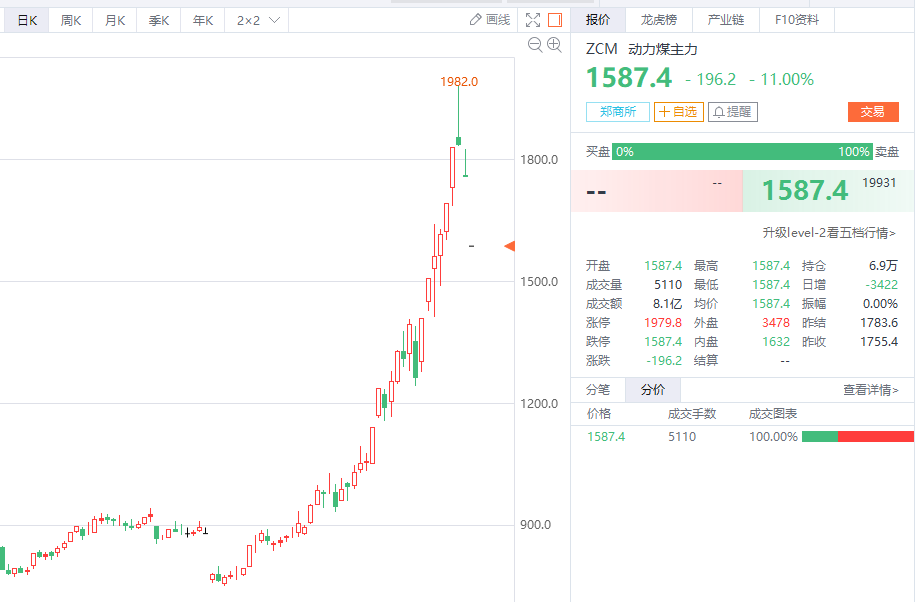Toggle the right side panel layout icon
Viewport: 915px width, 602px height.
pyautogui.click(x=554, y=20)
